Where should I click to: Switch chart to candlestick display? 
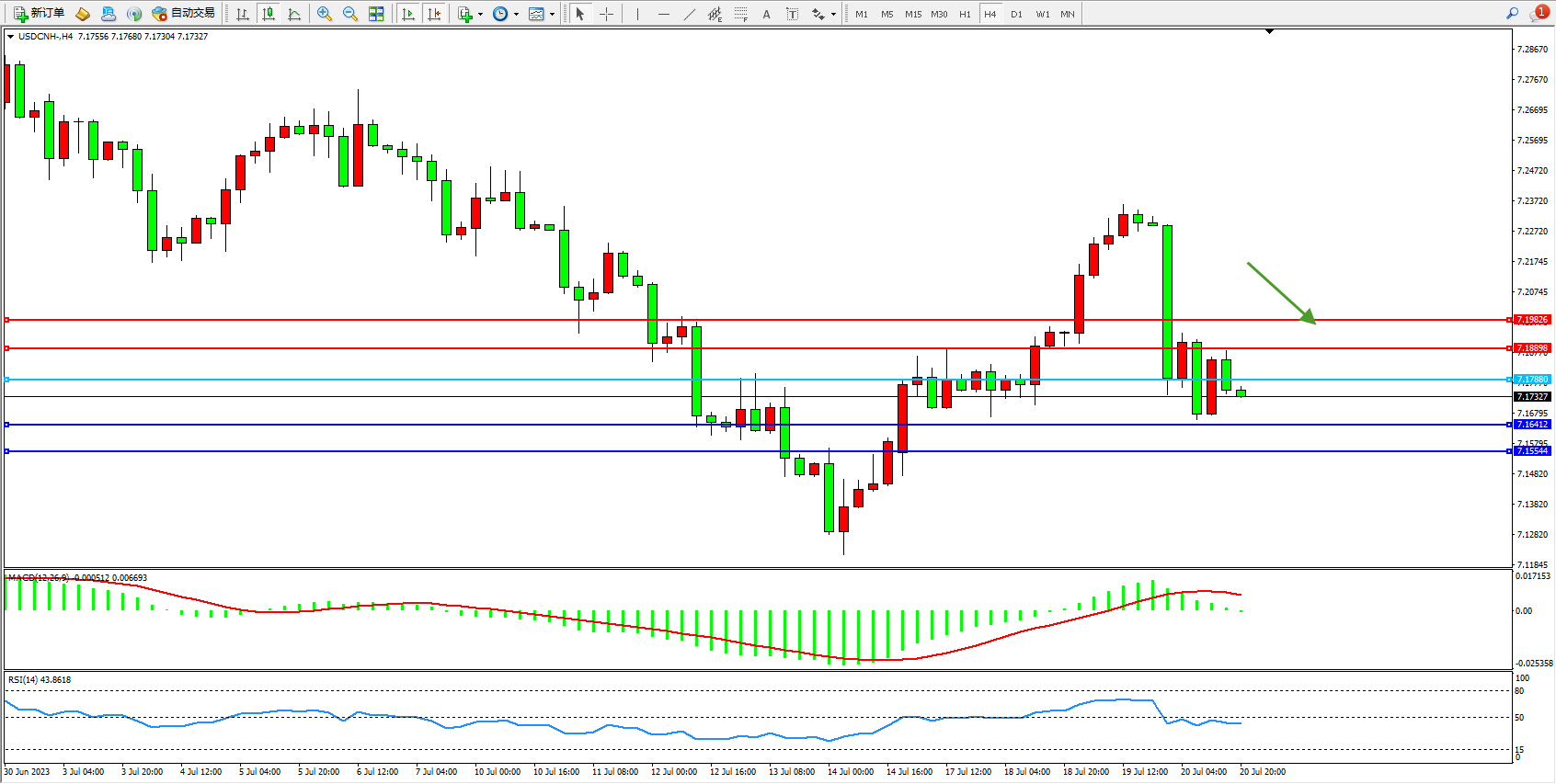(269, 14)
